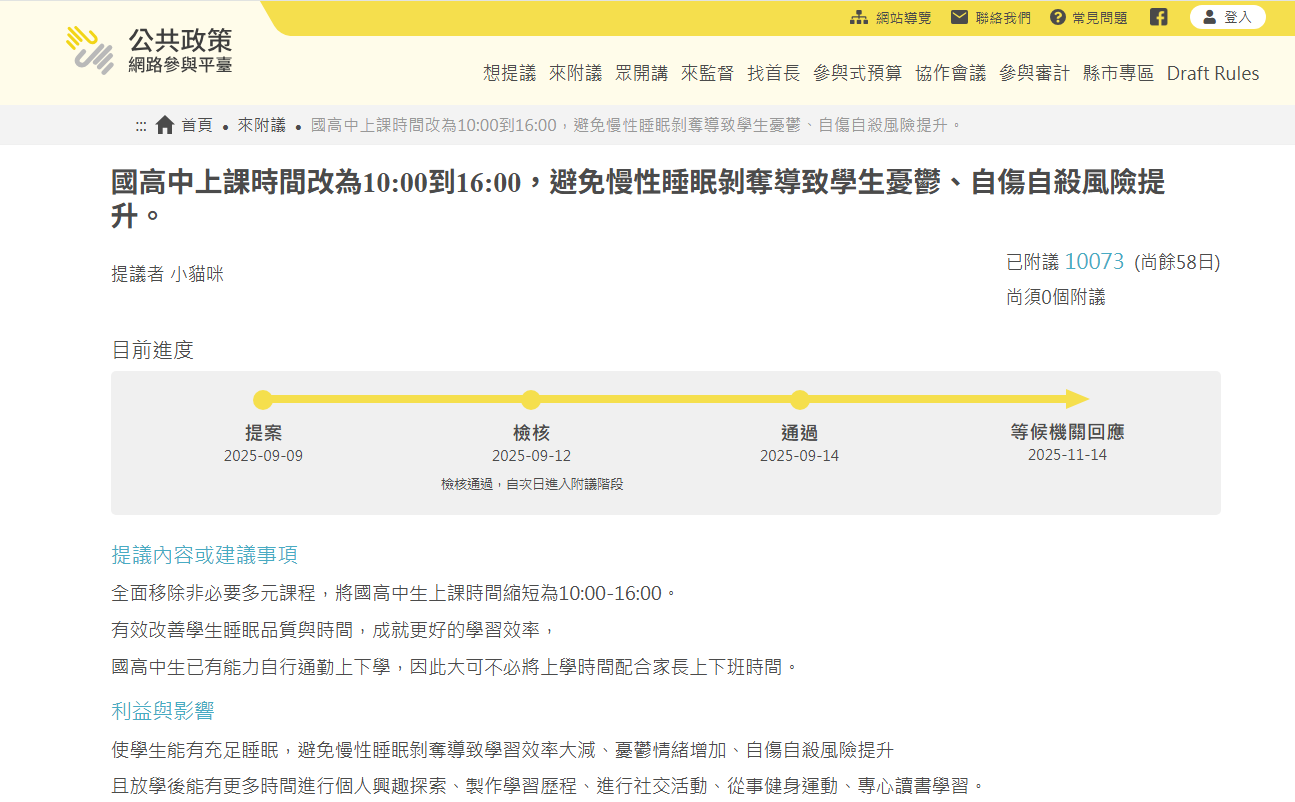Click the 聯絡我們 envelope icon
The width and height of the screenshot is (1295, 802).
(959, 17)
